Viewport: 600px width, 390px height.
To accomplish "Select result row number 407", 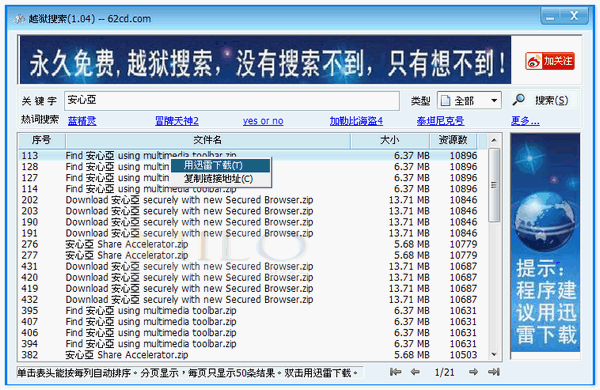I will click(253, 322).
